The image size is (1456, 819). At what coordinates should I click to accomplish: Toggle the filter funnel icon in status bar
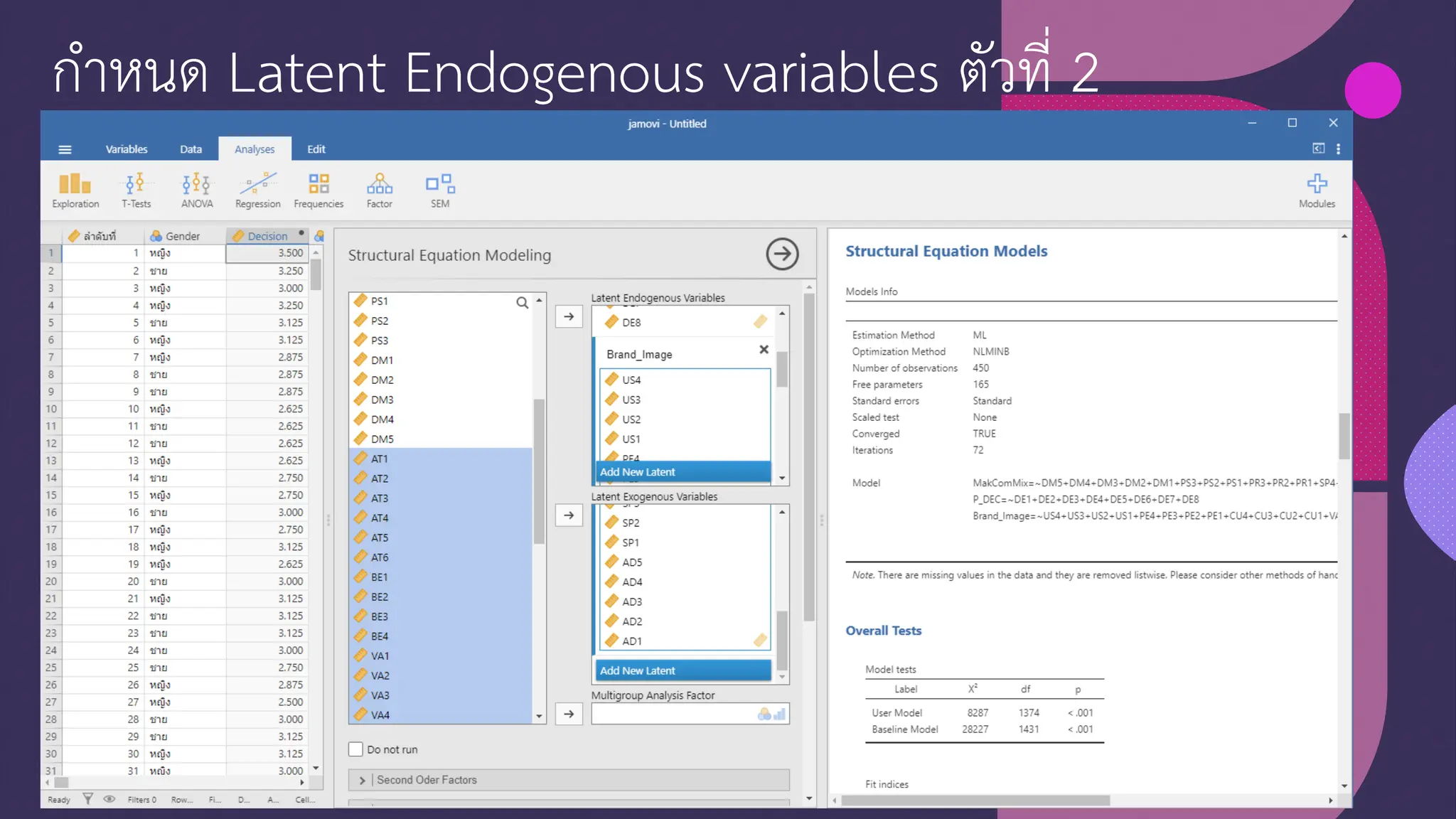pyautogui.click(x=87, y=799)
